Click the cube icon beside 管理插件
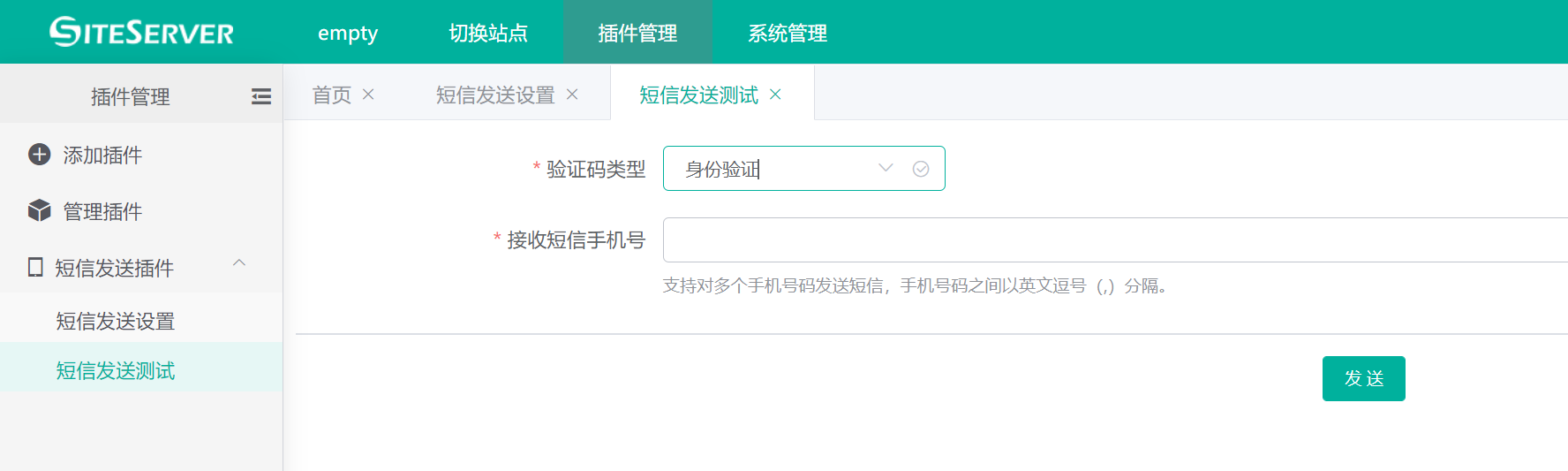 40,210
